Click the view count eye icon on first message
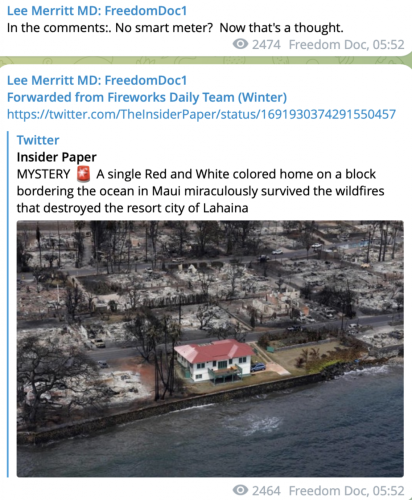Screen dimensions: 412x500 [x=240, y=44]
